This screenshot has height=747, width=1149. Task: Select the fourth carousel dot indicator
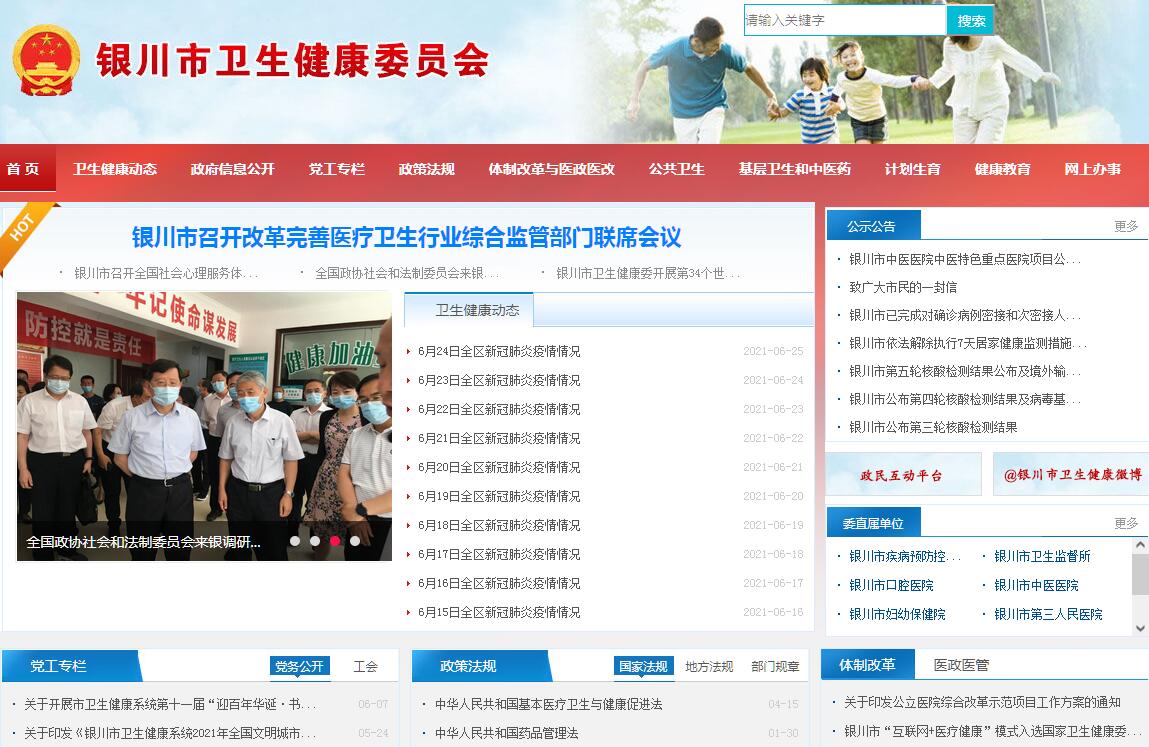(355, 541)
